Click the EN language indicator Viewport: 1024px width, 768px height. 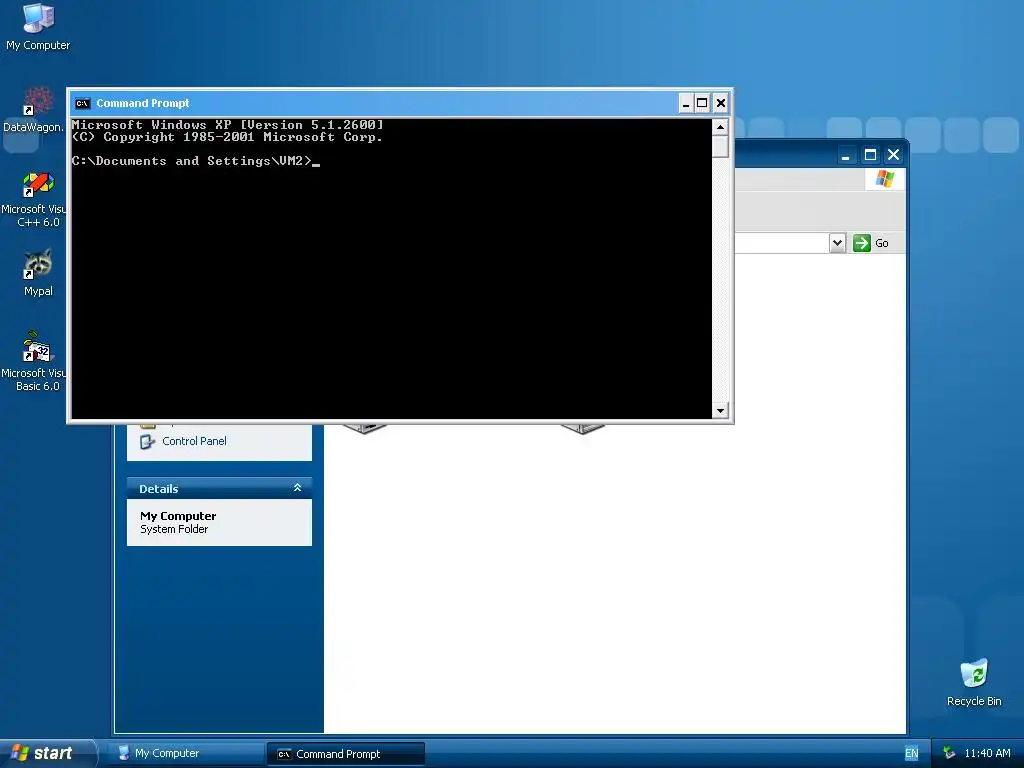(912, 753)
